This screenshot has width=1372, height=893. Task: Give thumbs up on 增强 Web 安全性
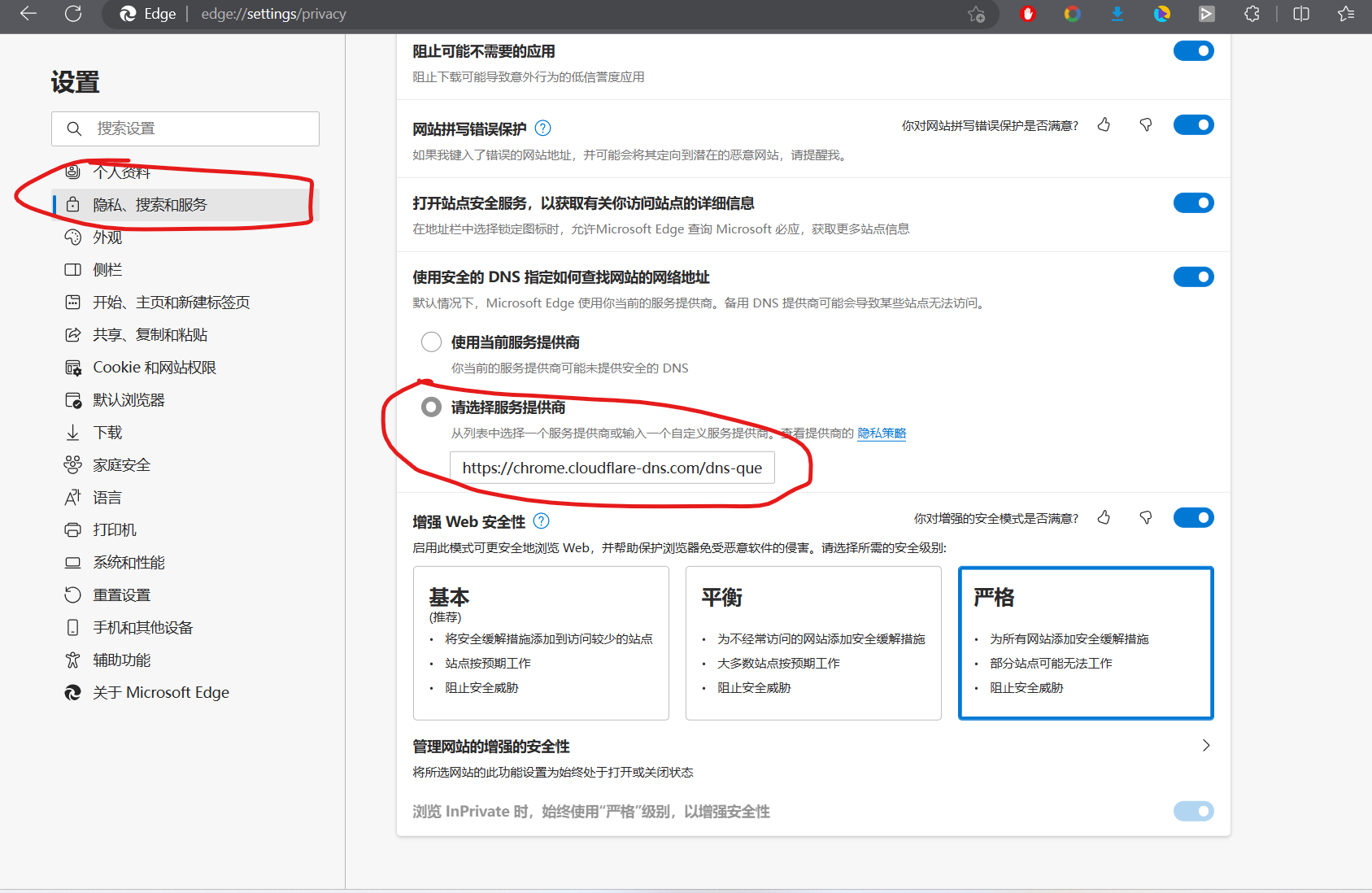1104,517
